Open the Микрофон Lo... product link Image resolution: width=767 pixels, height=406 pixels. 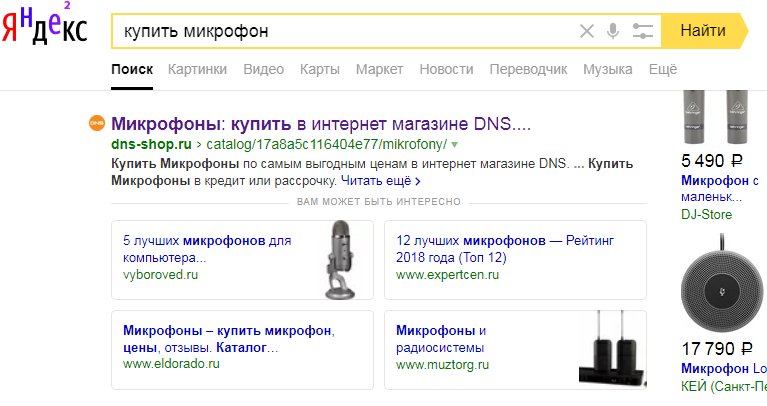723,368
